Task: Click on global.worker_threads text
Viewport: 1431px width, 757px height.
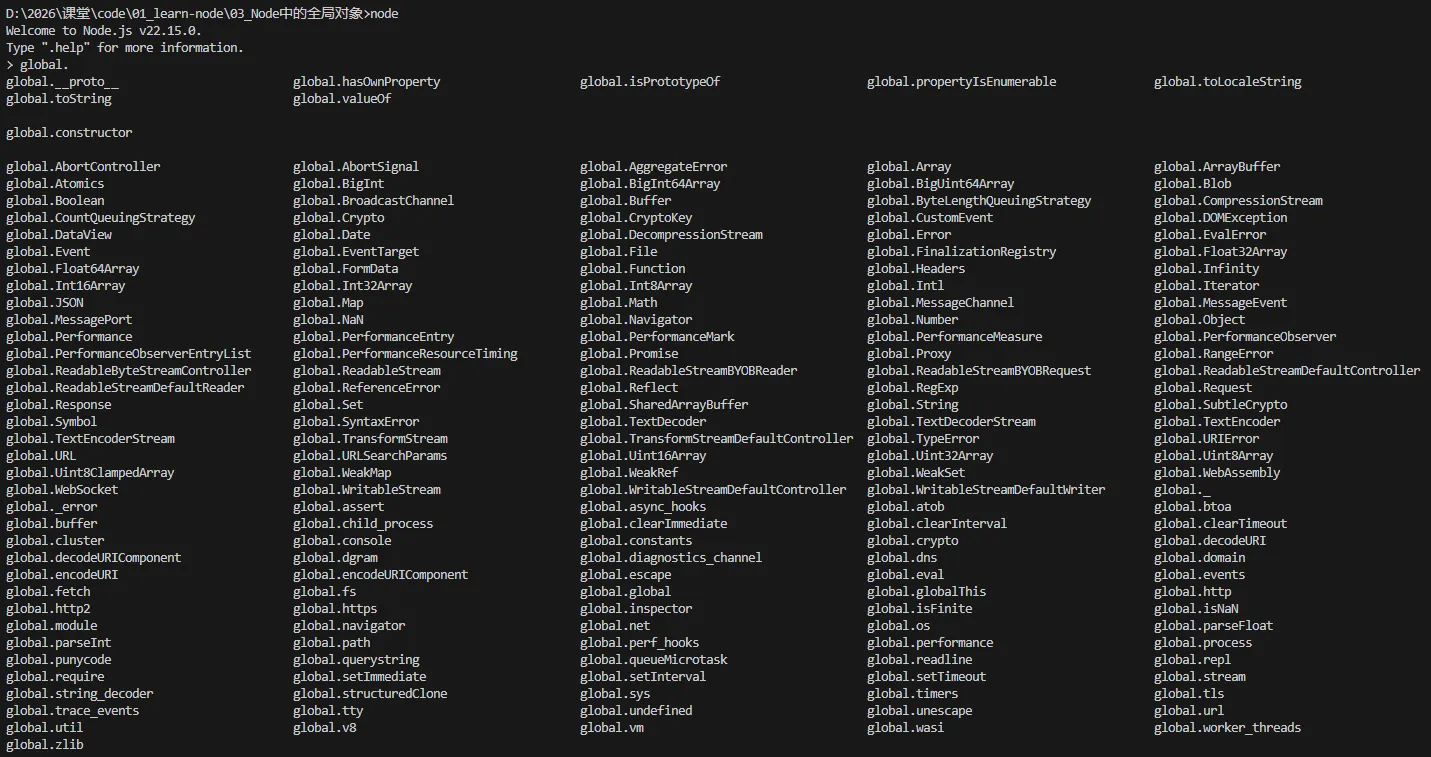Action: click(x=1227, y=728)
